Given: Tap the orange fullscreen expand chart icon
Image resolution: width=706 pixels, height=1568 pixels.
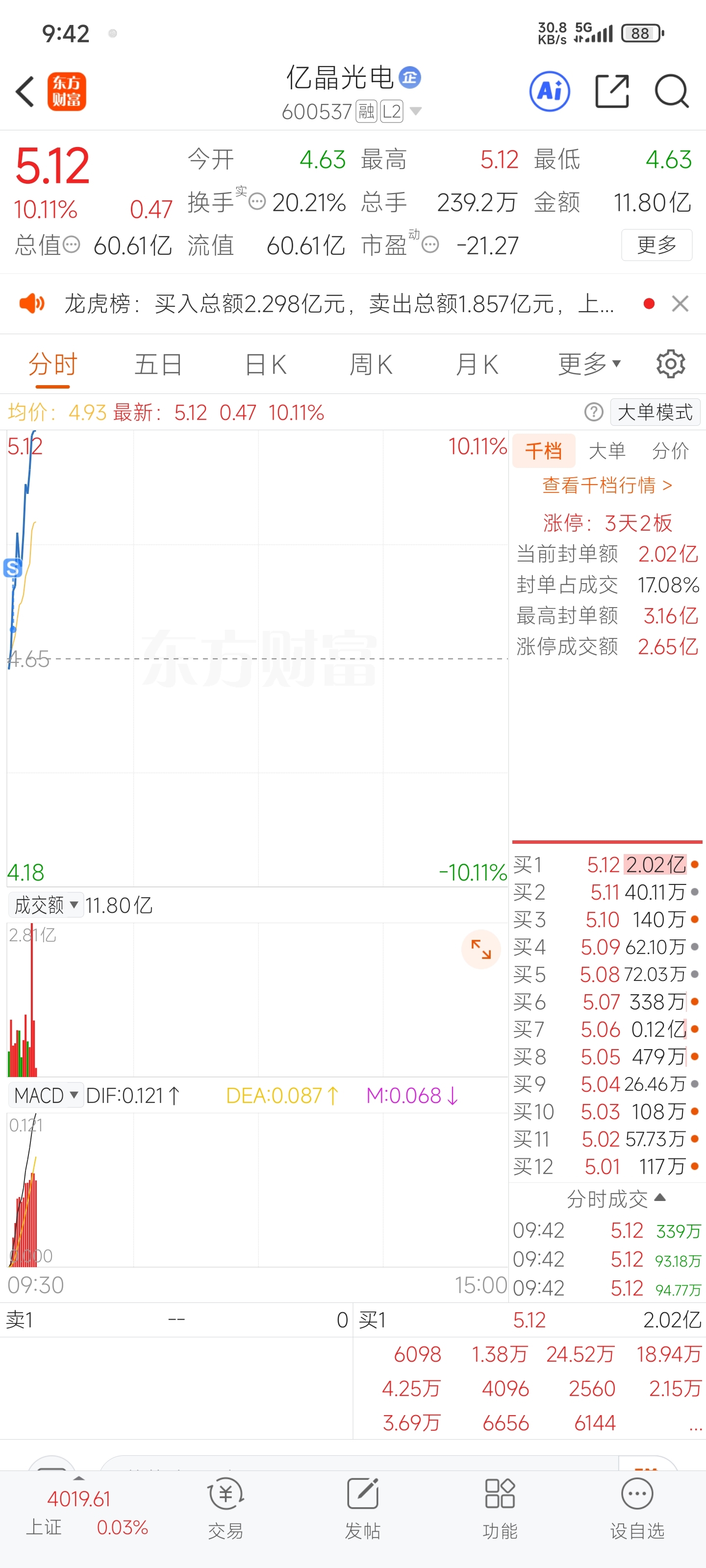Looking at the screenshot, I should pos(480,950).
